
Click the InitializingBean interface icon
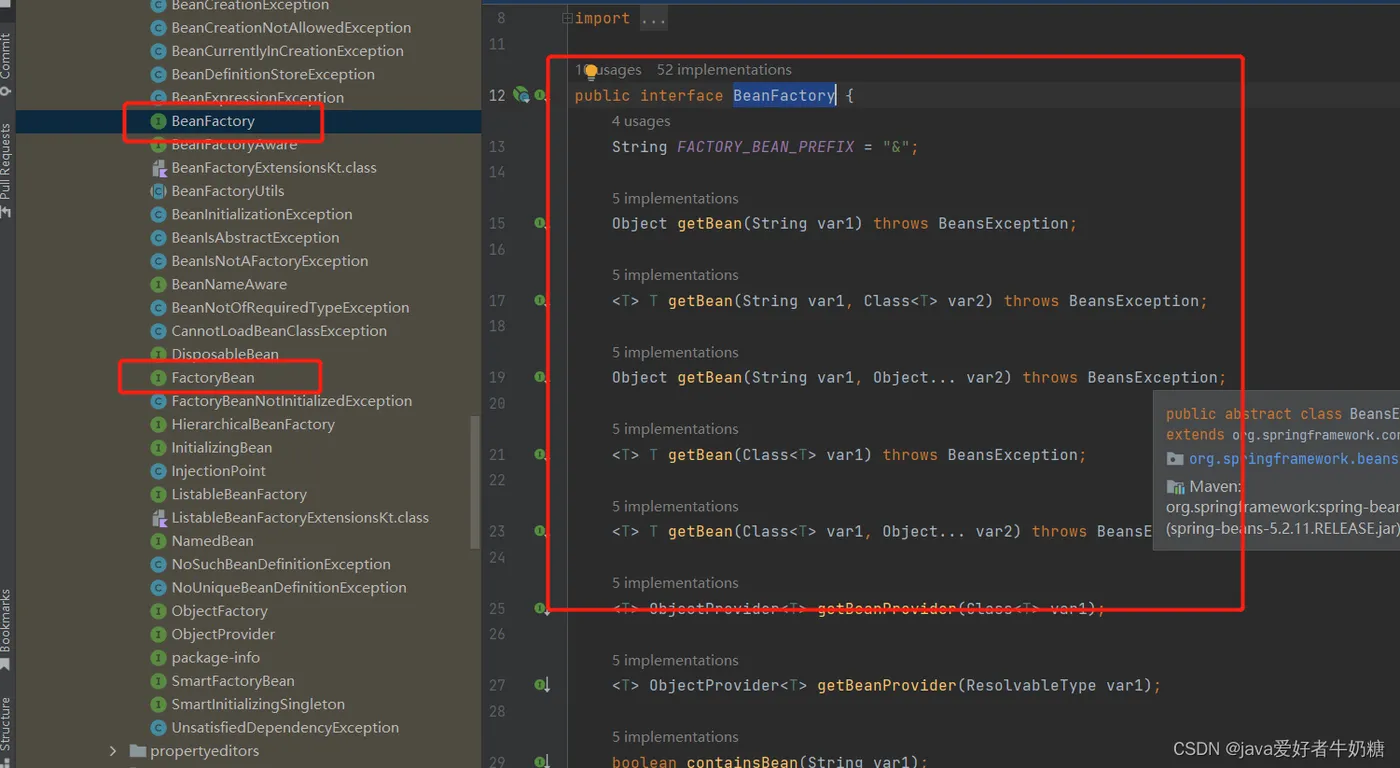158,448
